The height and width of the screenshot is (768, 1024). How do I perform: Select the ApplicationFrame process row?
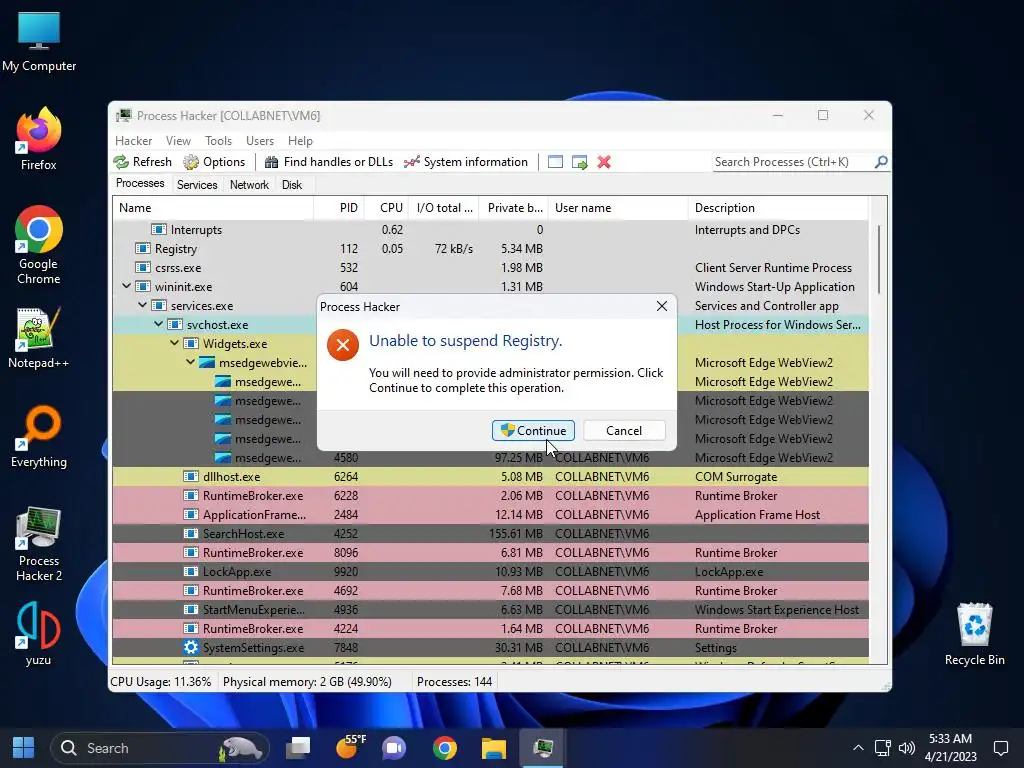click(490, 515)
